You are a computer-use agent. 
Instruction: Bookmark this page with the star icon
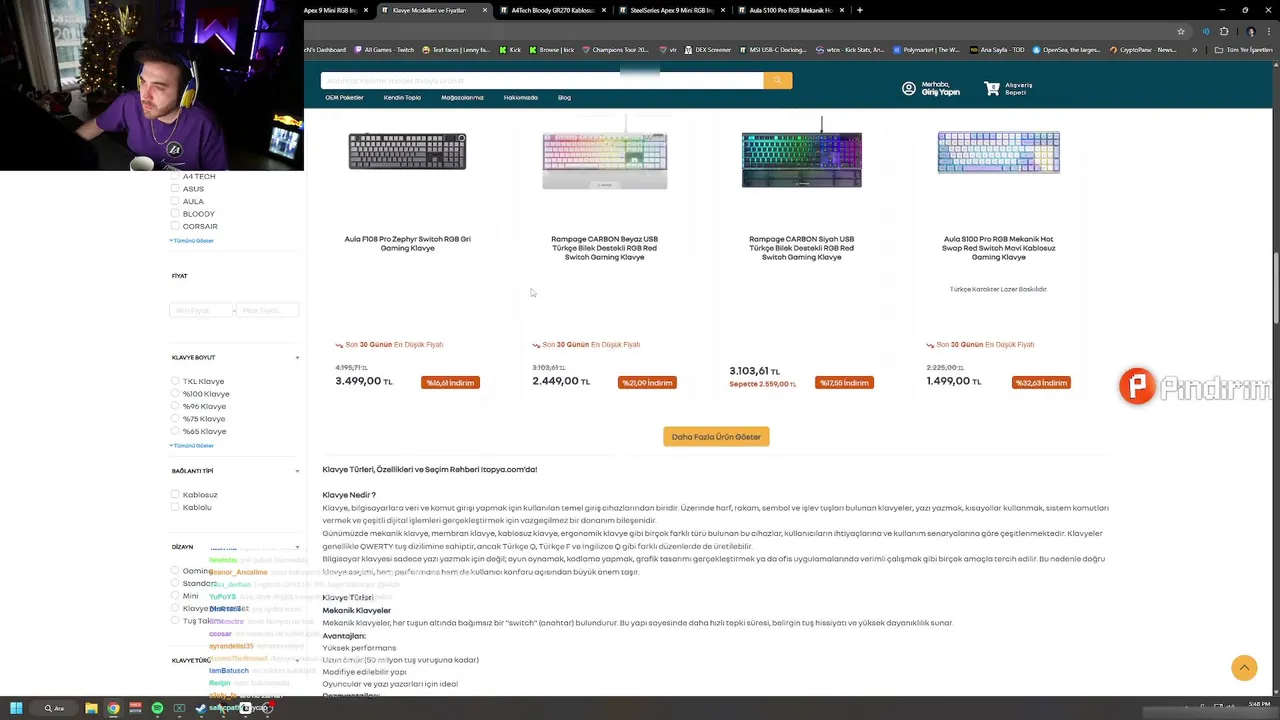coord(1181,31)
